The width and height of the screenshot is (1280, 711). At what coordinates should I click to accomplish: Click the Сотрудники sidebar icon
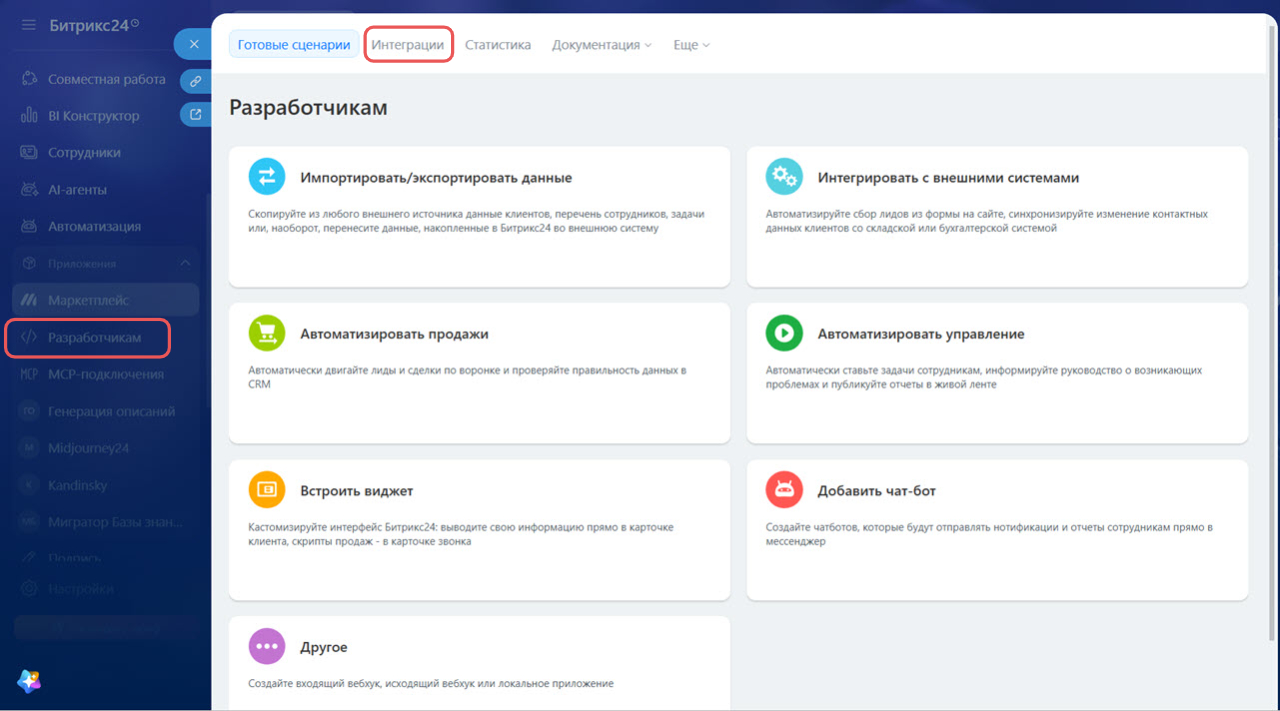[30, 153]
